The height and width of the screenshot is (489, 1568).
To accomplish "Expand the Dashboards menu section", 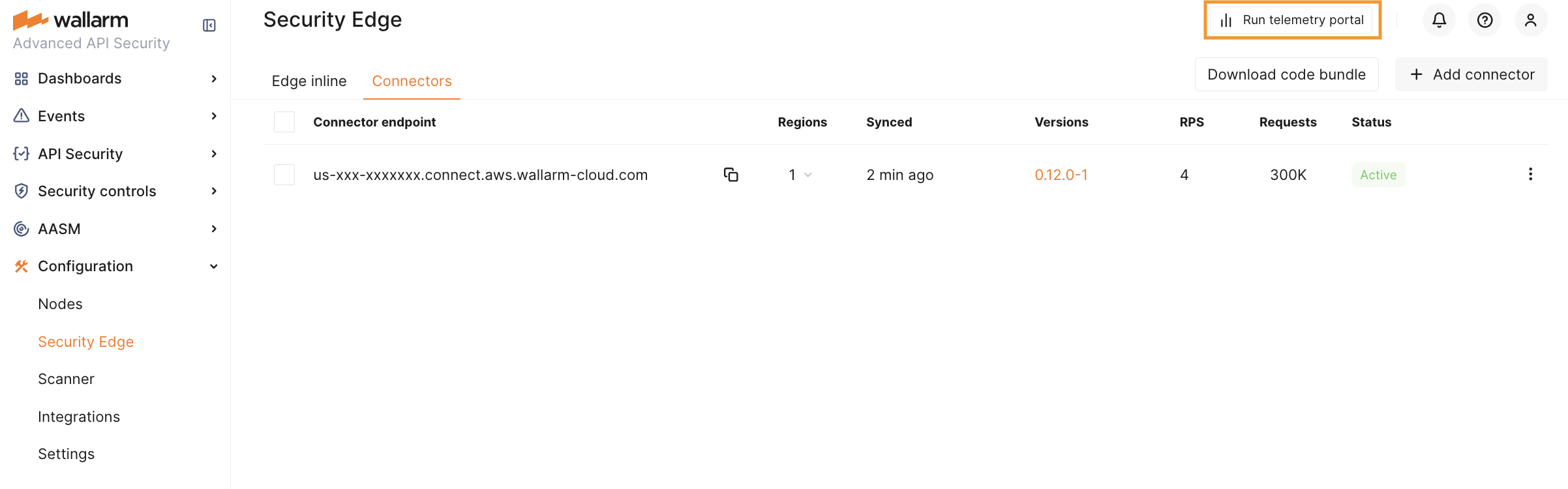I will 214,79.
